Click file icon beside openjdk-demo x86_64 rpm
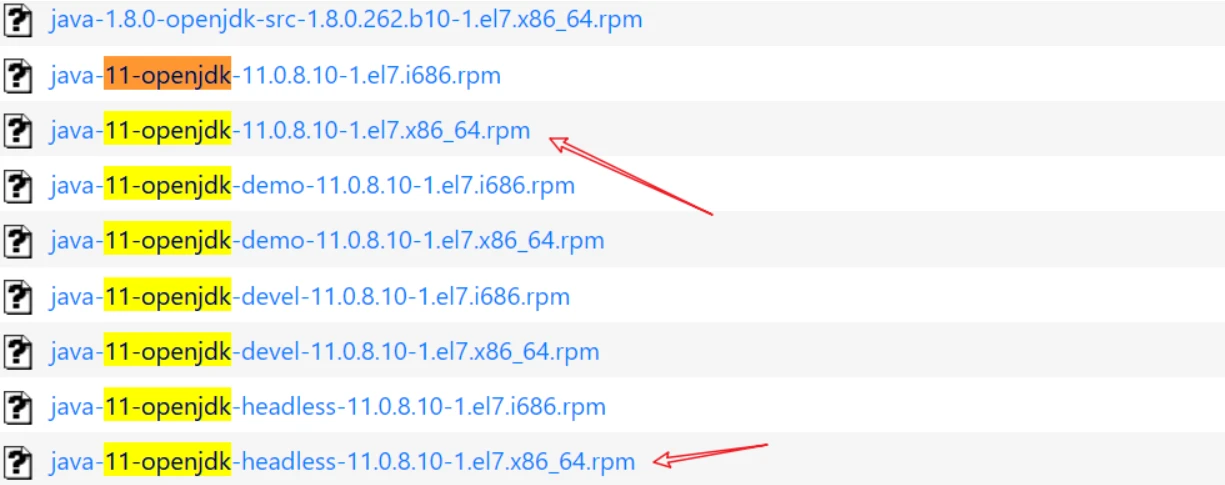This screenshot has height=485, width=1225. point(18,241)
